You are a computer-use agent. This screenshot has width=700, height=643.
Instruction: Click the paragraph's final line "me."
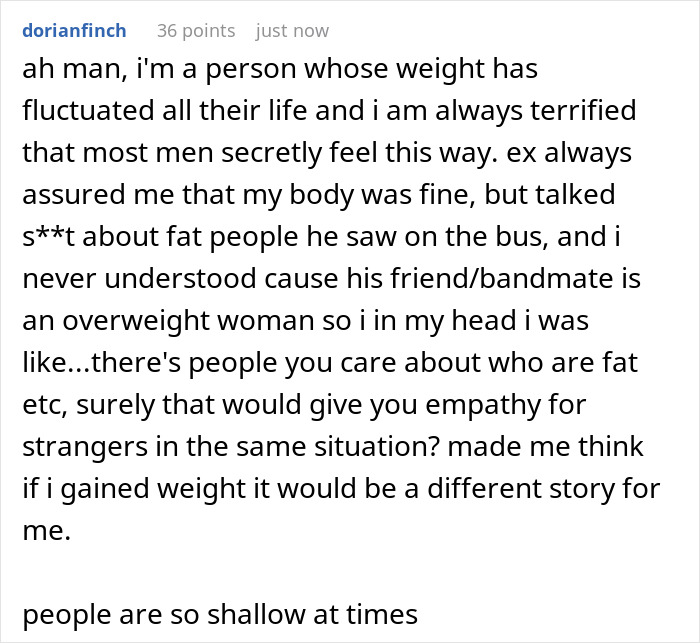(x=45, y=532)
